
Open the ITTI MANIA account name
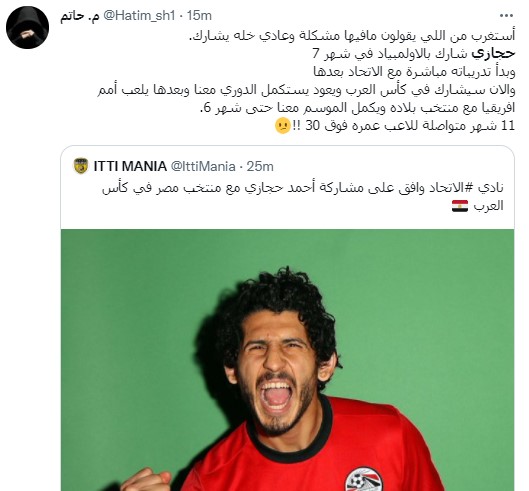click(130, 166)
